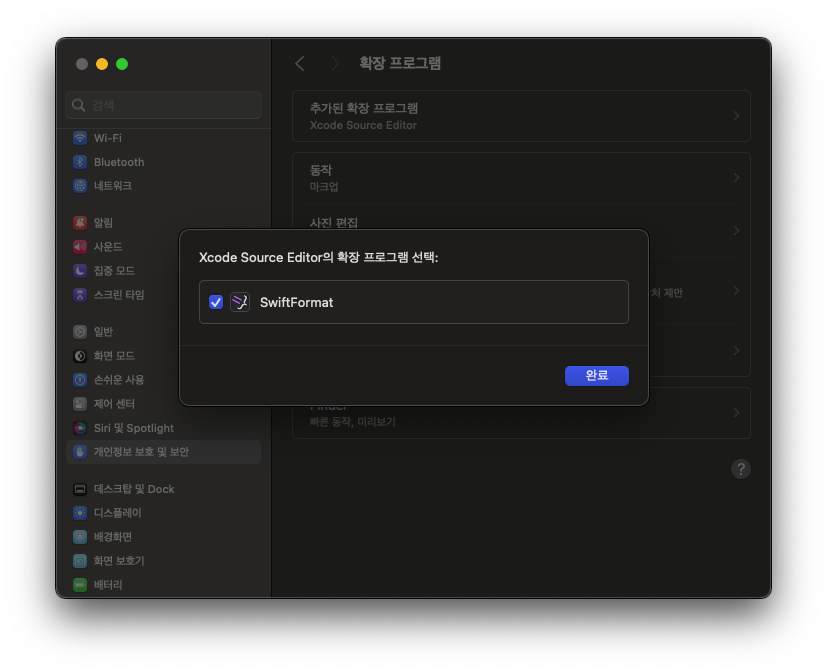
Task: Go back with the left chevron
Action: (x=300, y=64)
